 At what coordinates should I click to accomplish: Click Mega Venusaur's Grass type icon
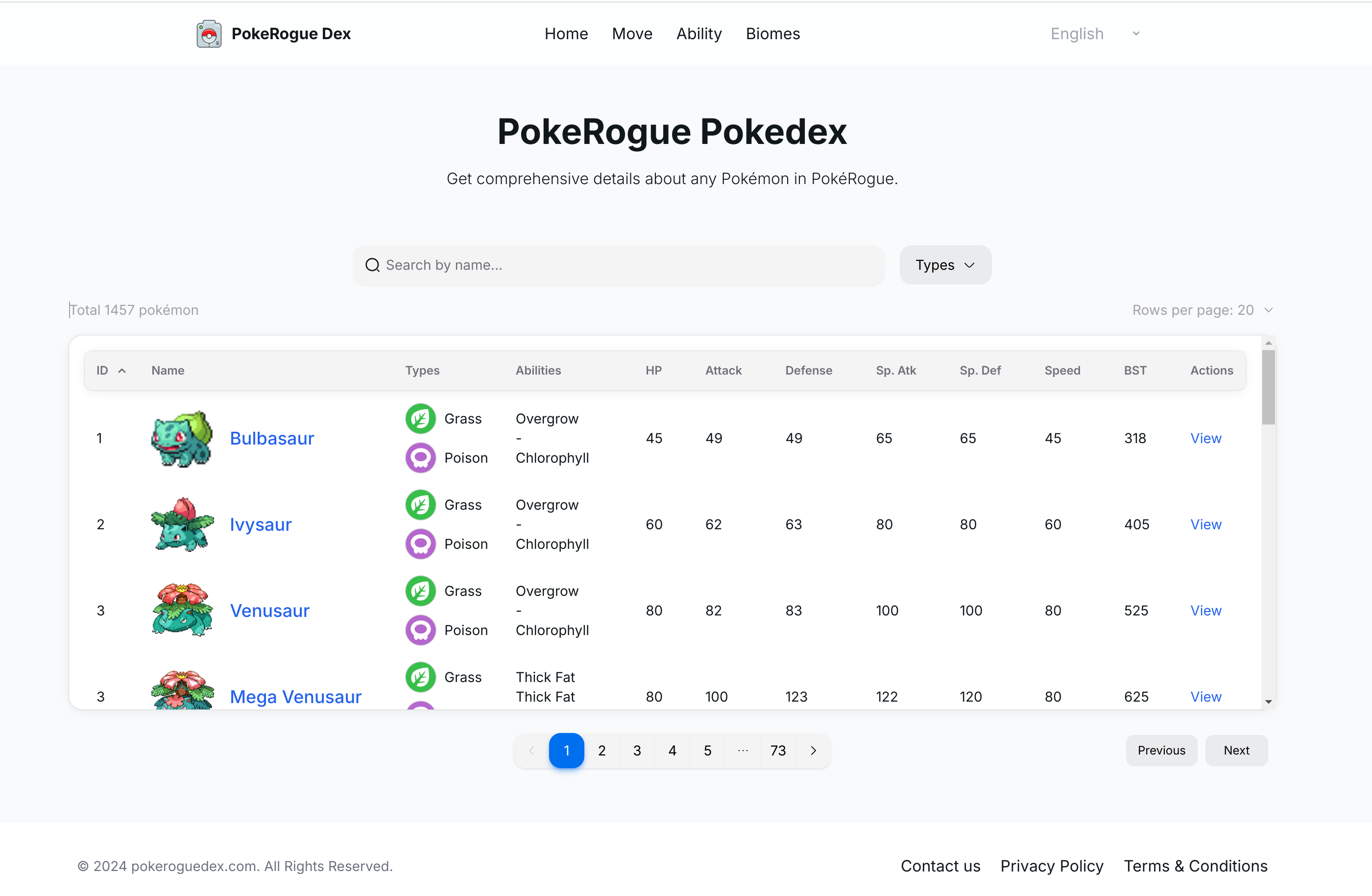click(x=420, y=677)
